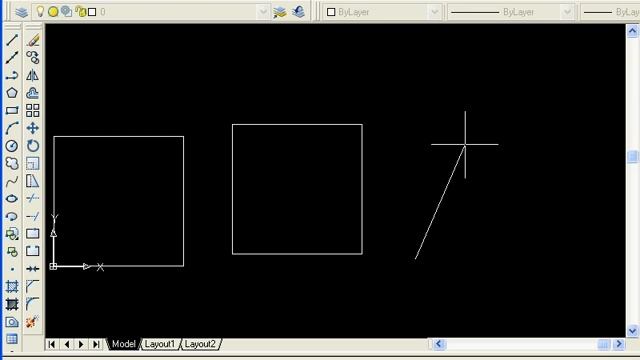The image size is (640, 360).
Task: Jump to the first layout tab
Action: (x=52, y=344)
